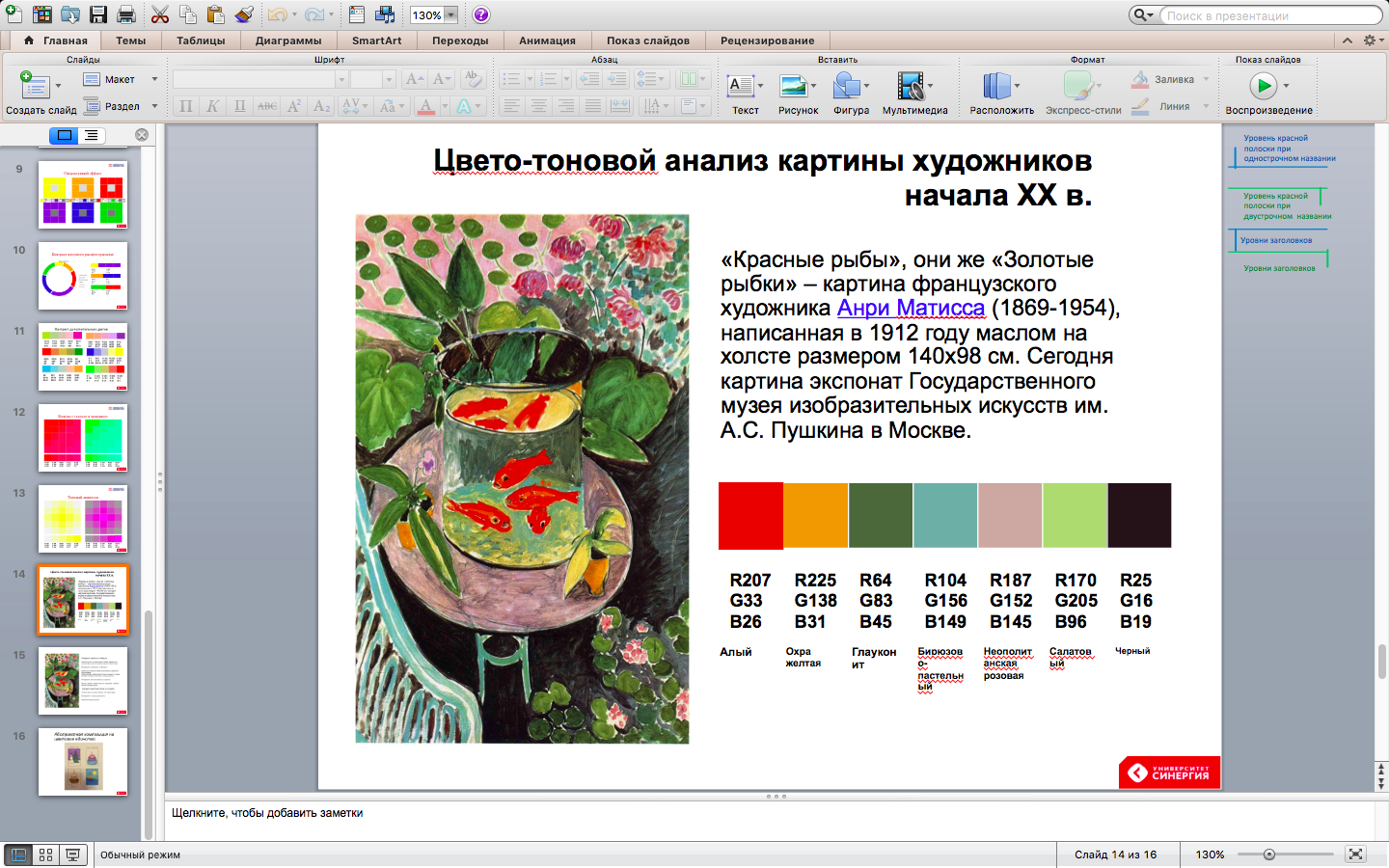
Task: Select the red Алый color swatch
Action: tap(750, 516)
